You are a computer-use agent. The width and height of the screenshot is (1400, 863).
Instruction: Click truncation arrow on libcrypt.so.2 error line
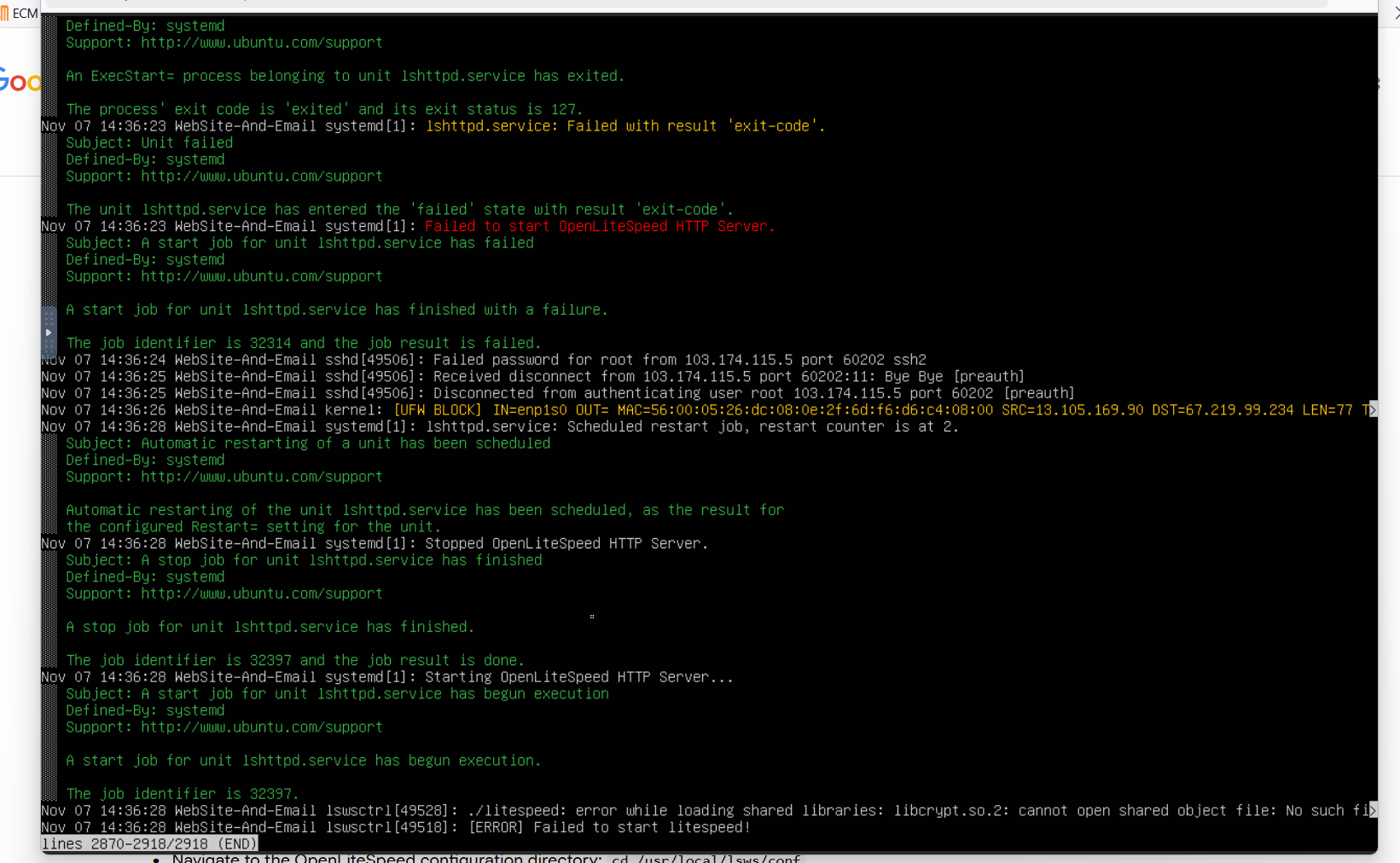[x=1371, y=810]
